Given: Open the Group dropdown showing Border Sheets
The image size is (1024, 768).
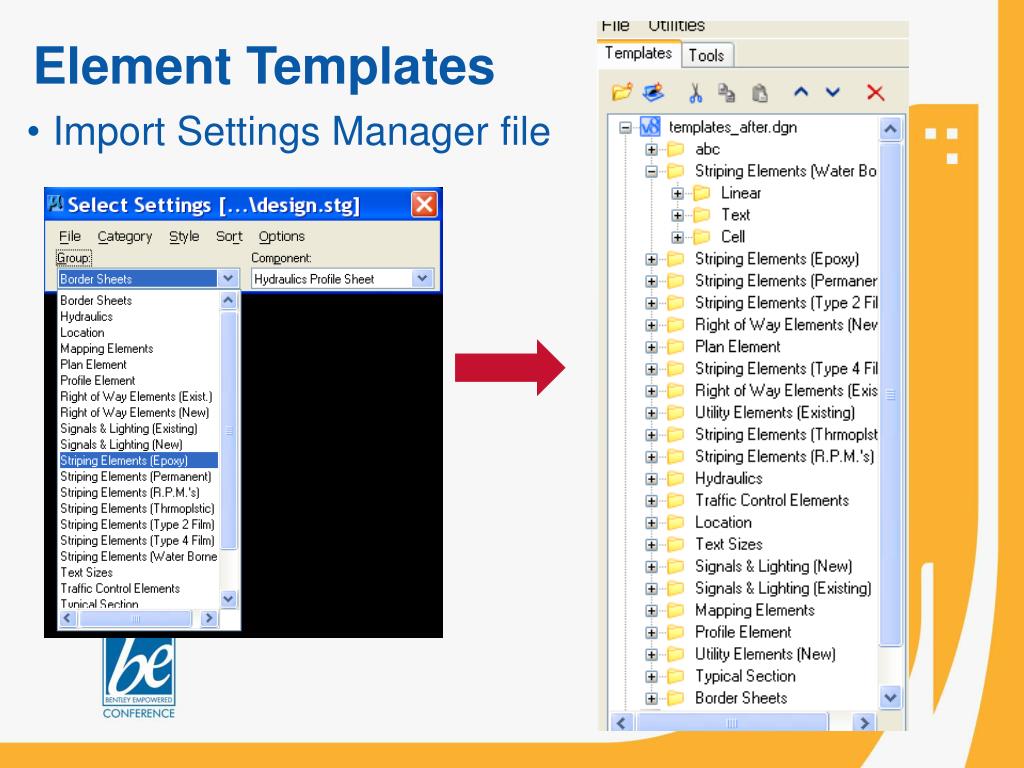Looking at the screenshot, I should (x=228, y=279).
